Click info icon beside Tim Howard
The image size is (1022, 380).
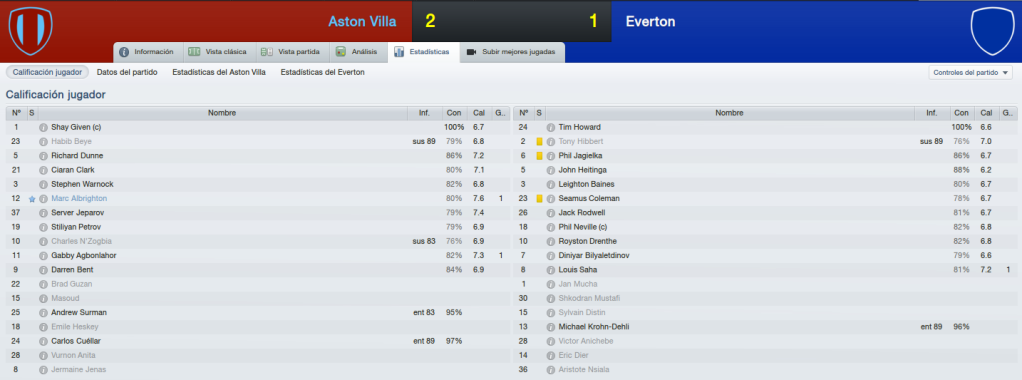click(x=551, y=127)
